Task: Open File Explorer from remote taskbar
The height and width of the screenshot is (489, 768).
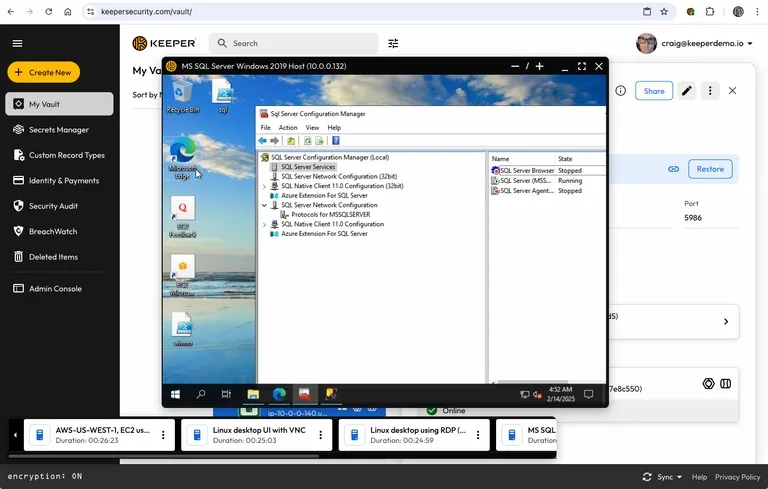Action: click(253, 394)
